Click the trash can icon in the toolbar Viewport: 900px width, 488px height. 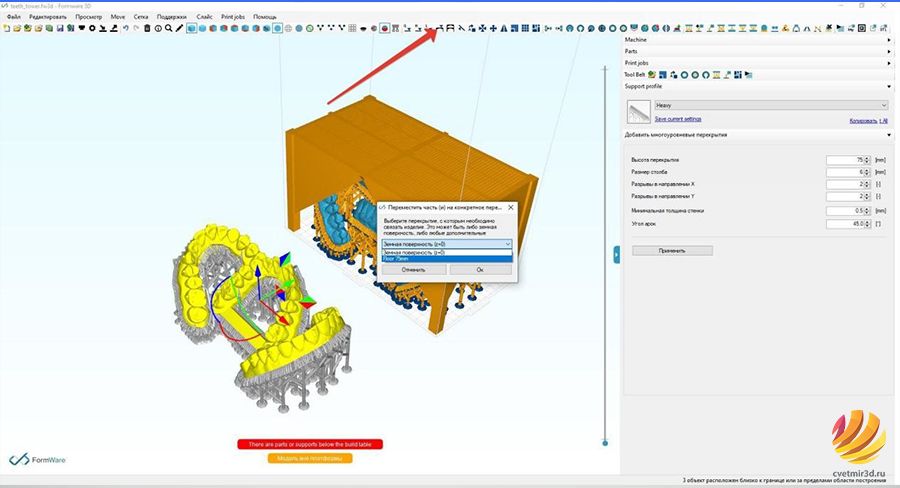pos(147,28)
